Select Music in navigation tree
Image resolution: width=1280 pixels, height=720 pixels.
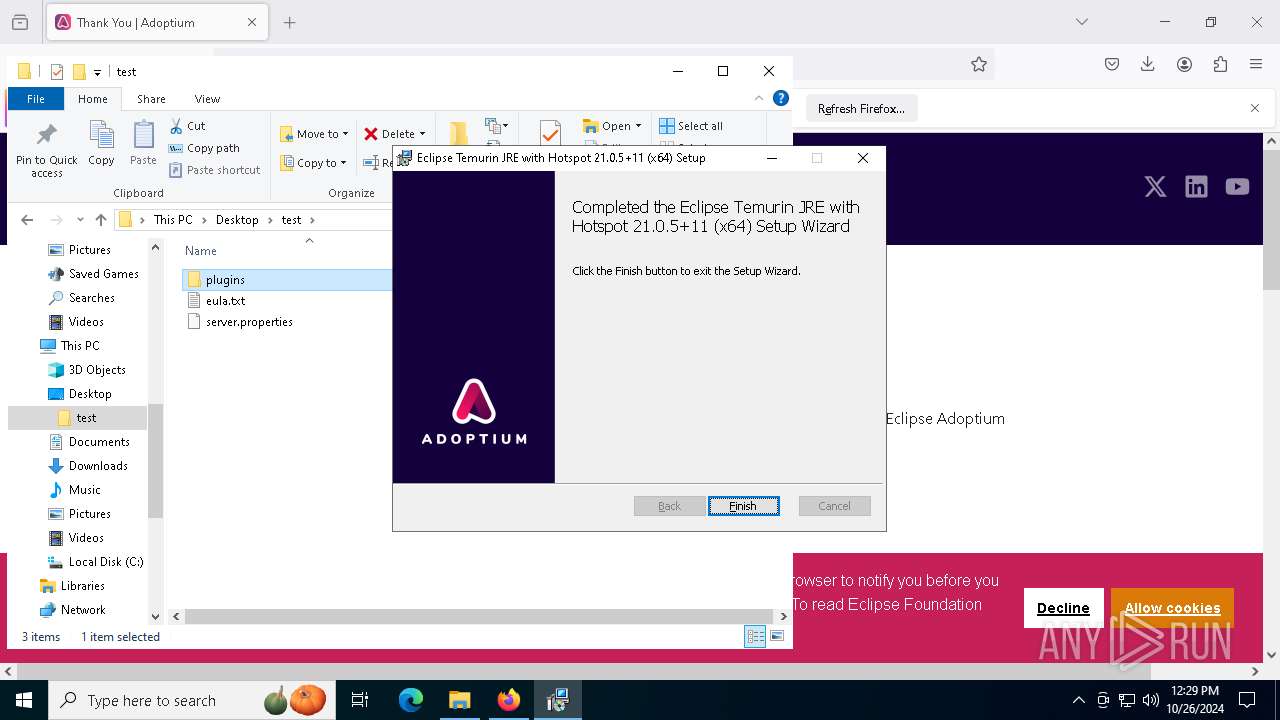84,490
